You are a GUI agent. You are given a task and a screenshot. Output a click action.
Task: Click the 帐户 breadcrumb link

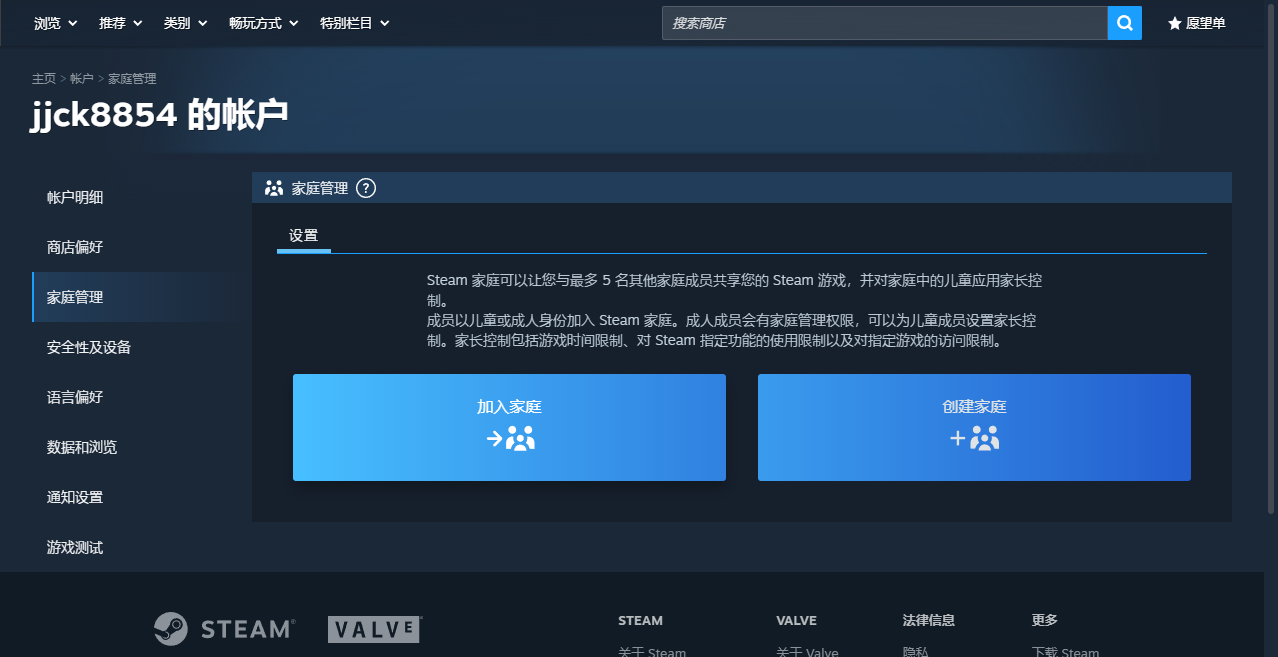pyautogui.click(x=82, y=78)
